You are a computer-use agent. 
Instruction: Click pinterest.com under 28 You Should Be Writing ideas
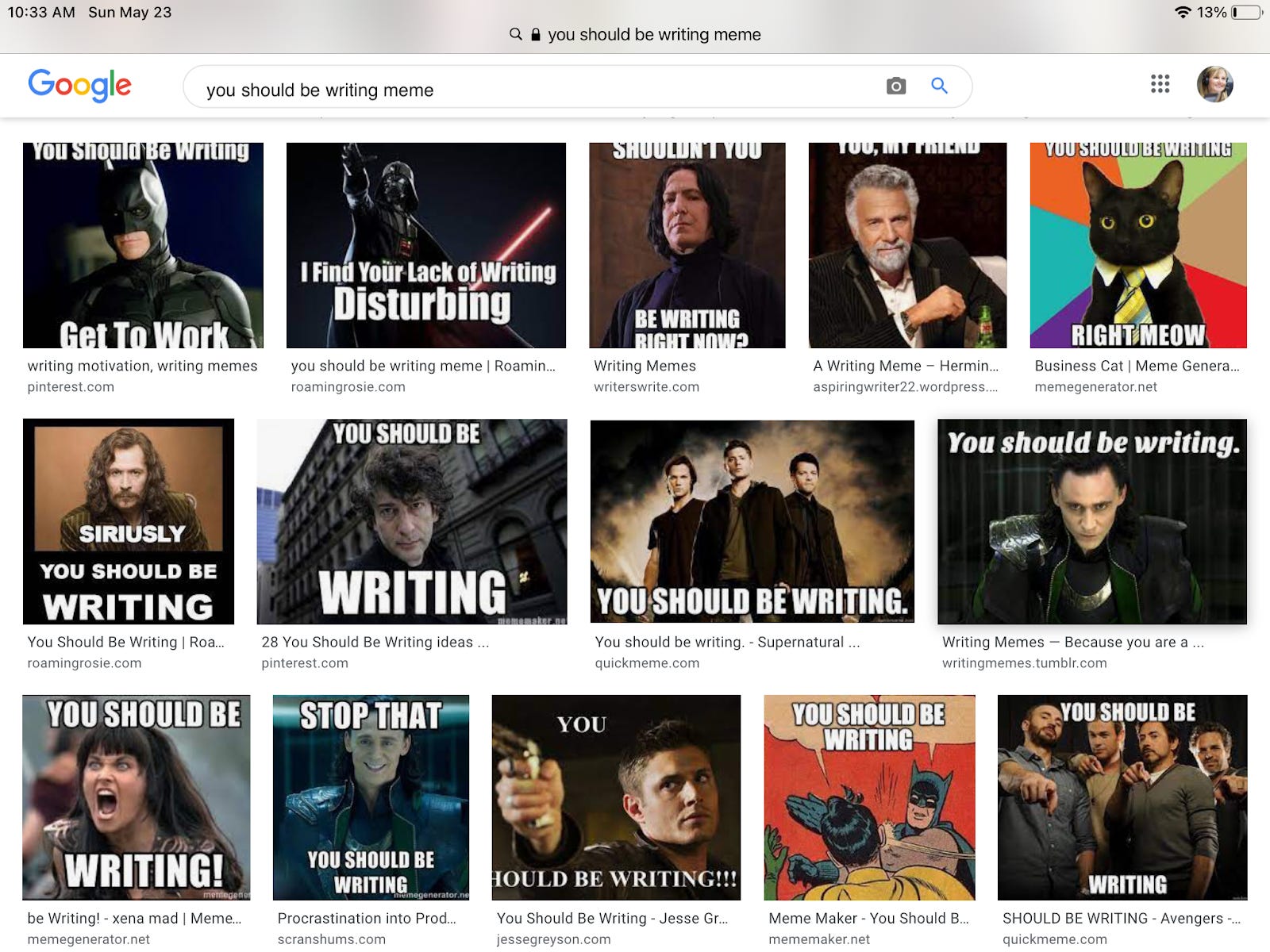305,663
